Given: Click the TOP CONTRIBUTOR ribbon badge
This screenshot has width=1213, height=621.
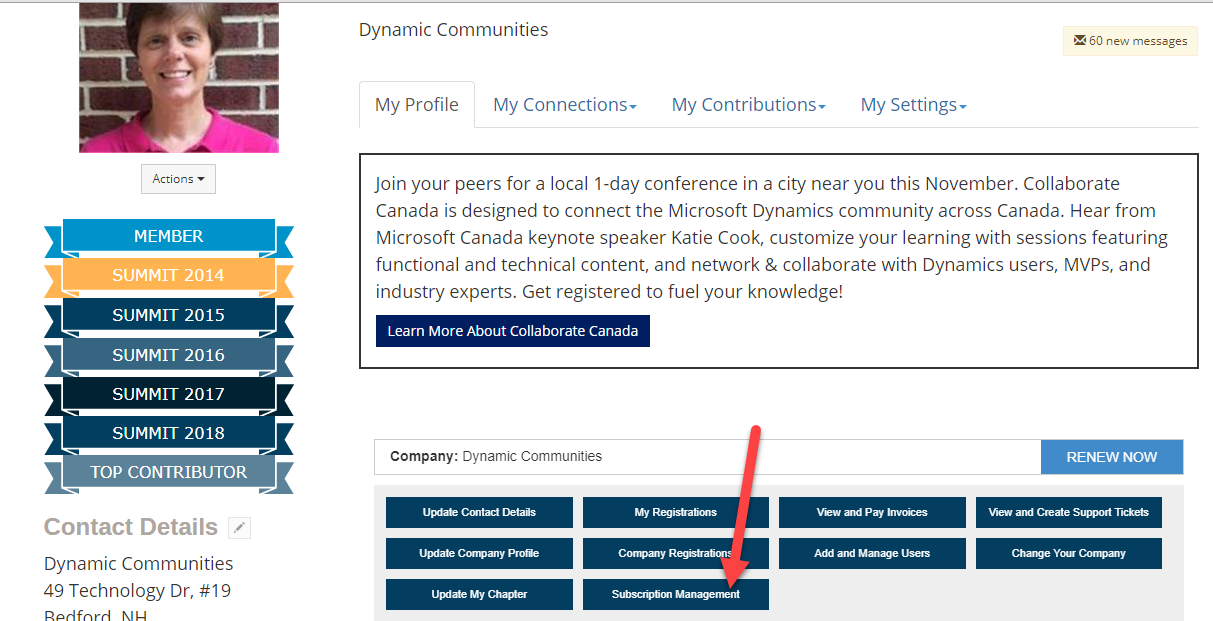Looking at the screenshot, I should point(169,472).
